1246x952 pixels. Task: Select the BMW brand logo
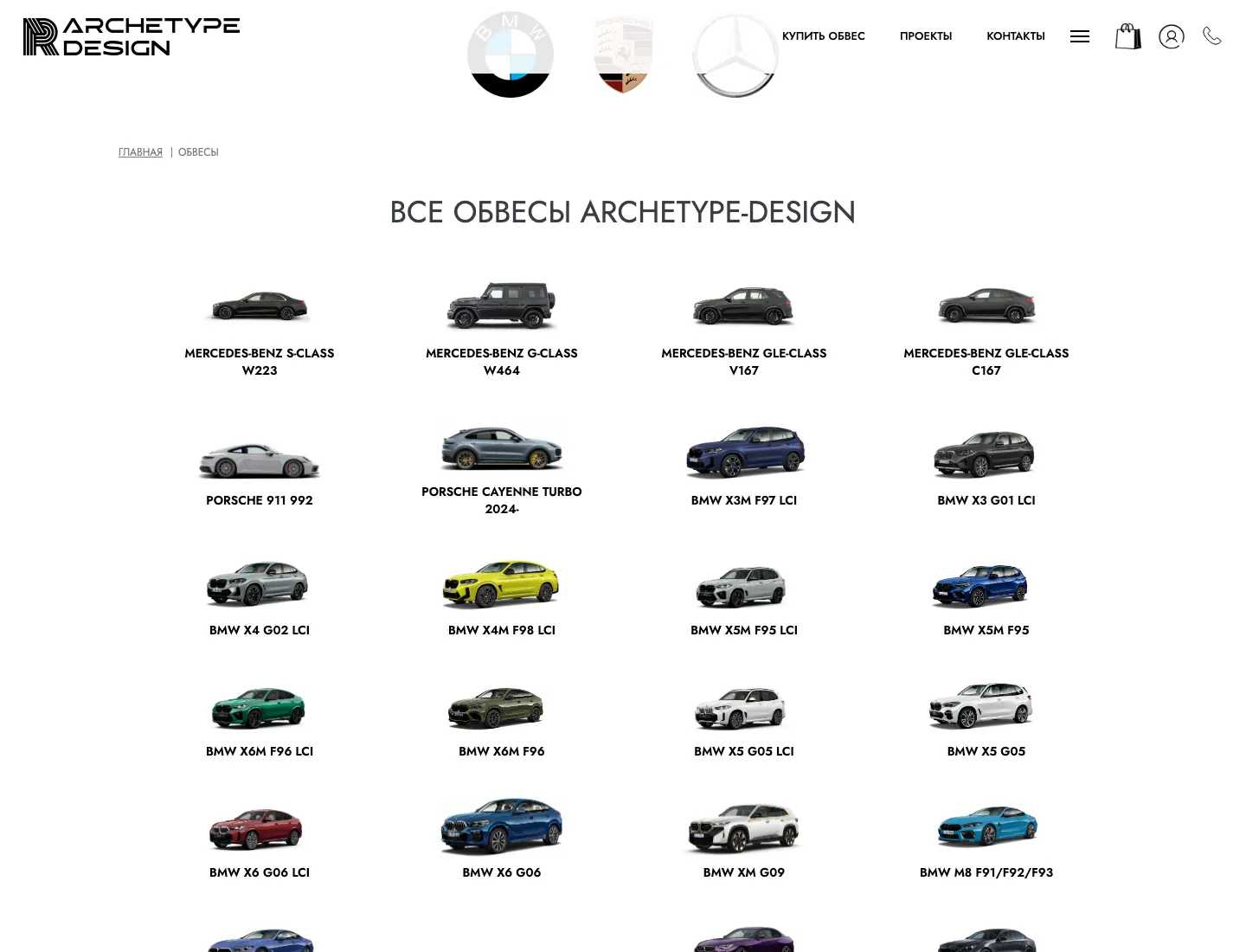click(x=511, y=55)
